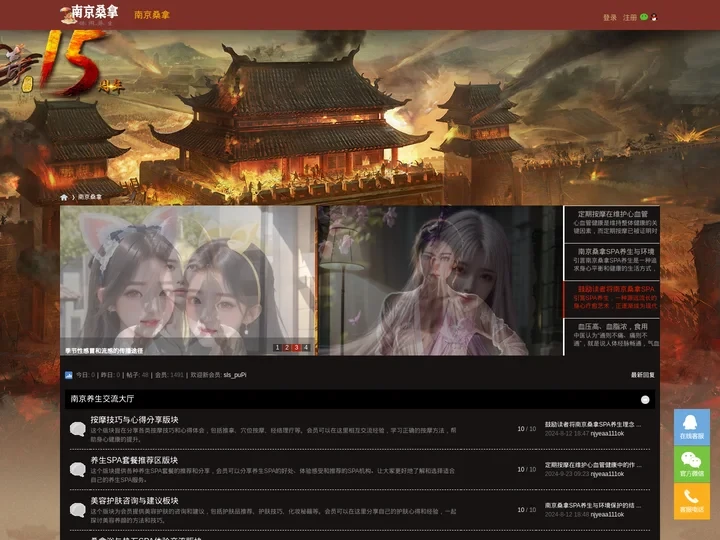Image resolution: width=720 pixels, height=540 pixels.
Task: Open the 美容护肤咨询与建议板块 forum
Action: [134, 501]
